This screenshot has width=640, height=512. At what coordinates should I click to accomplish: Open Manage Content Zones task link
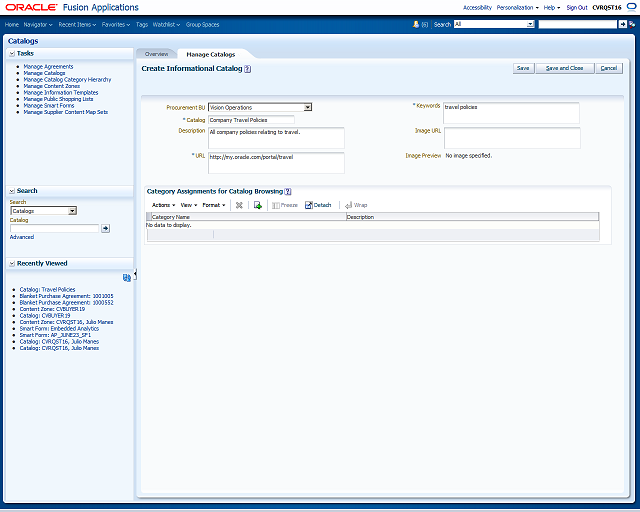pyautogui.click(x=51, y=86)
